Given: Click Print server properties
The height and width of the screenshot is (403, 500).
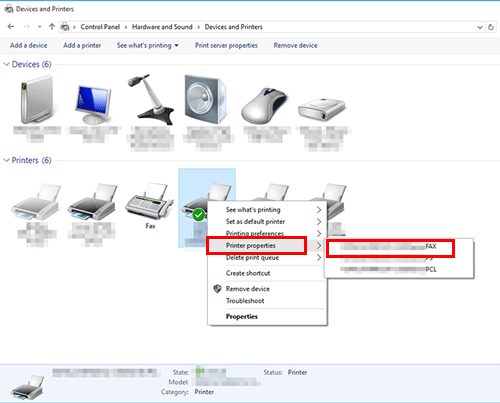Looking at the screenshot, I should click(226, 45).
